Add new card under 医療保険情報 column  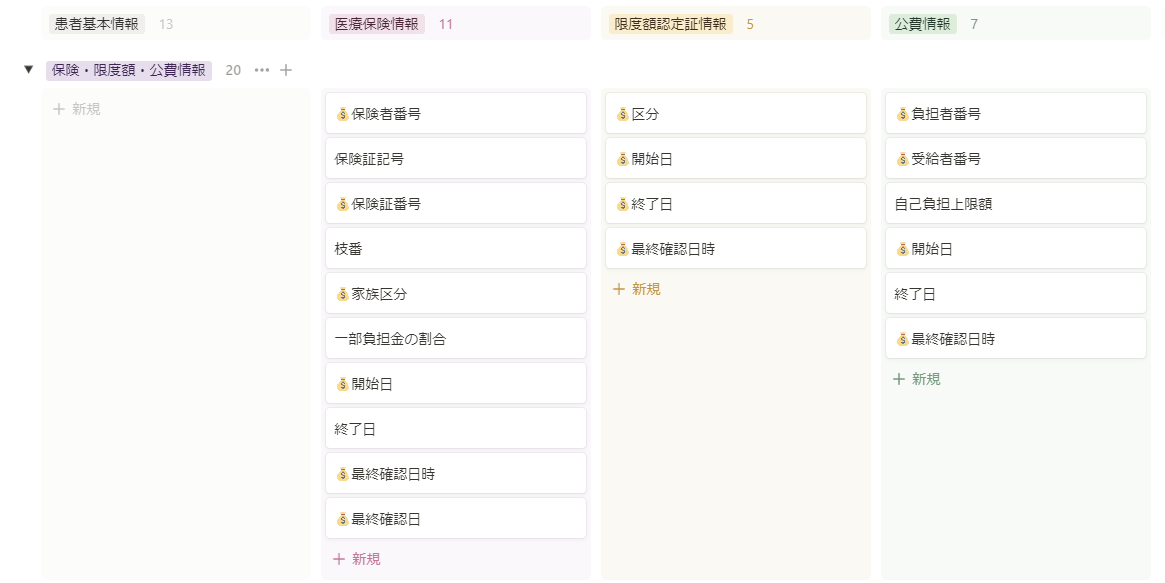pos(357,559)
